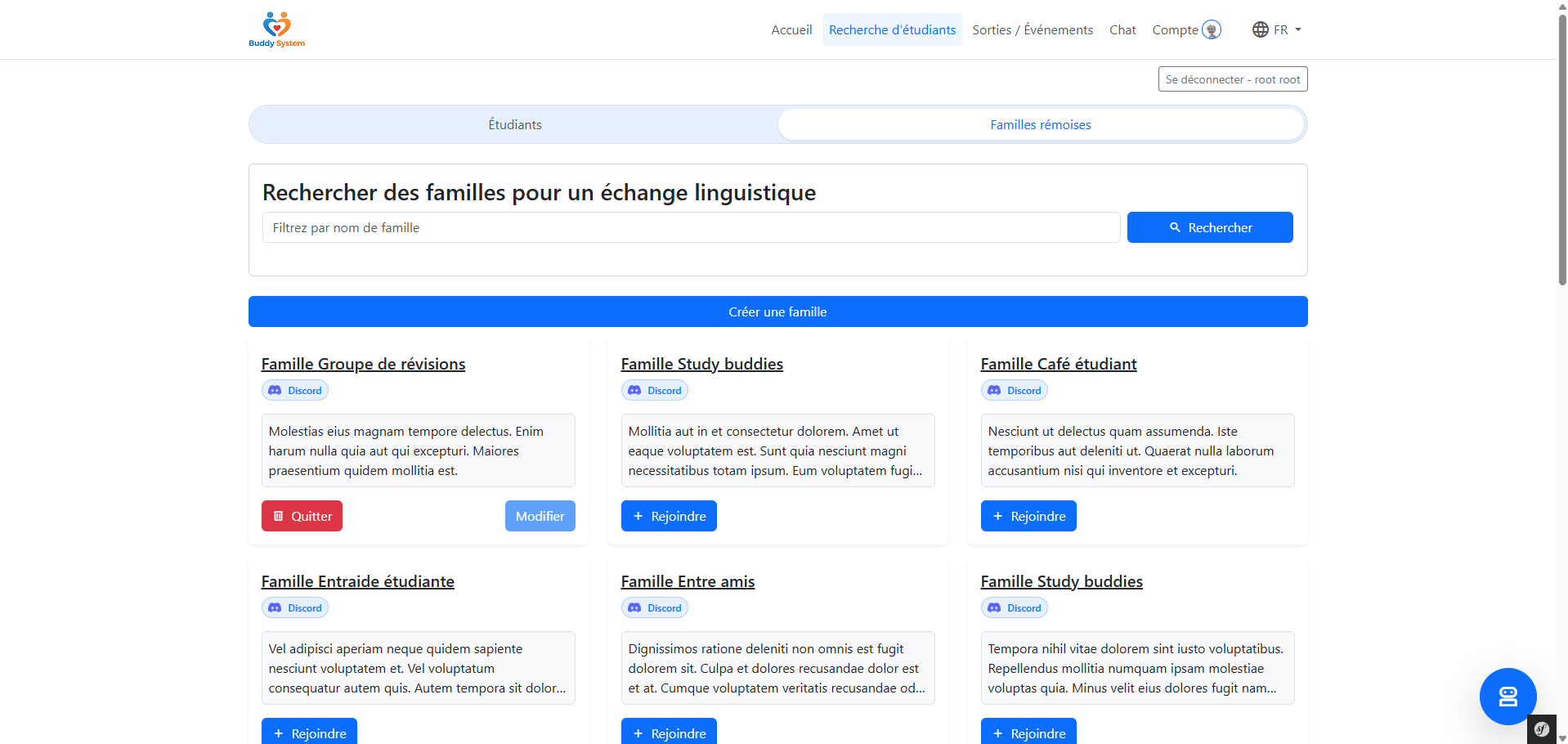Select the Familles rémoises tab

click(1040, 125)
